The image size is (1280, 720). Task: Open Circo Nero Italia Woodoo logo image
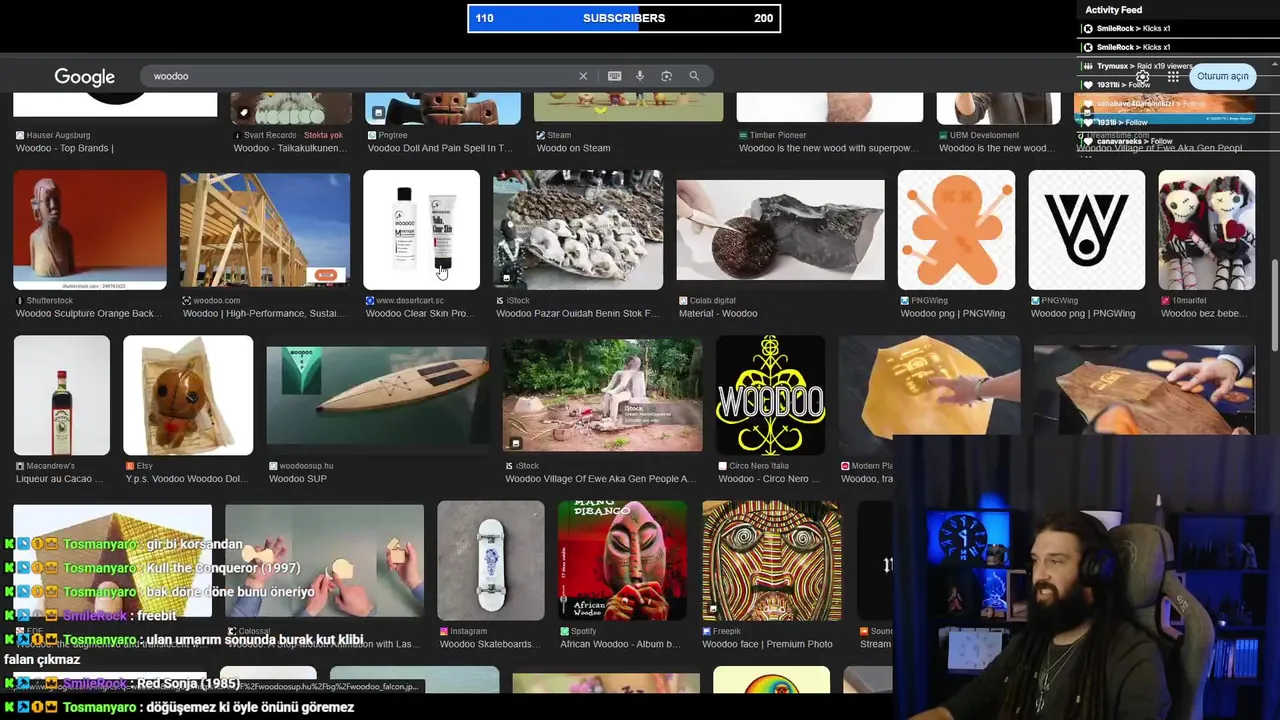(x=770, y=395)
